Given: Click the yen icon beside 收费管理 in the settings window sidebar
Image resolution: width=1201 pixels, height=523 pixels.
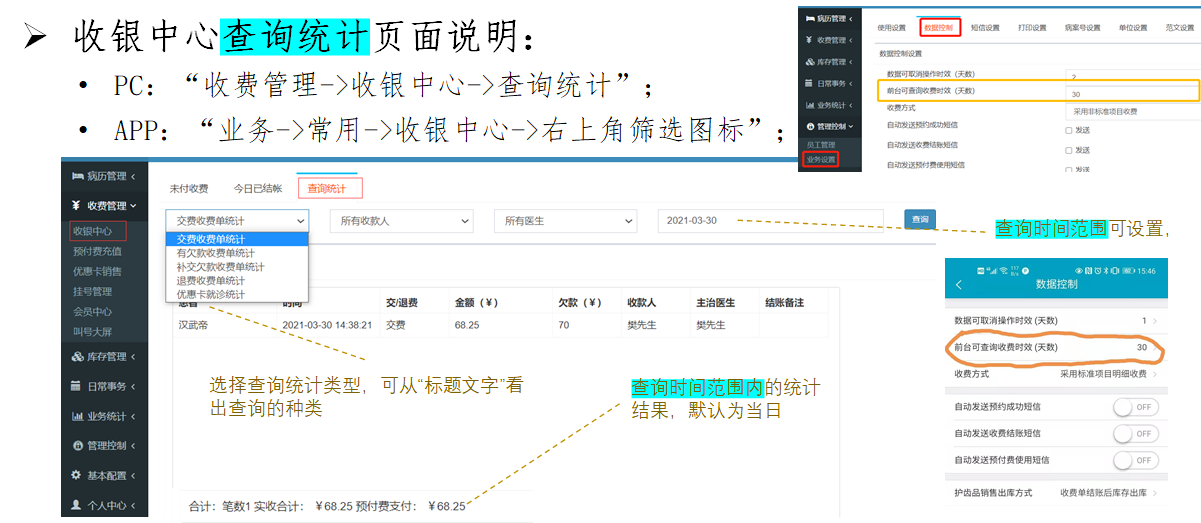Looking at the screenshot, I should pyautogui.click(x=810, y=40).
